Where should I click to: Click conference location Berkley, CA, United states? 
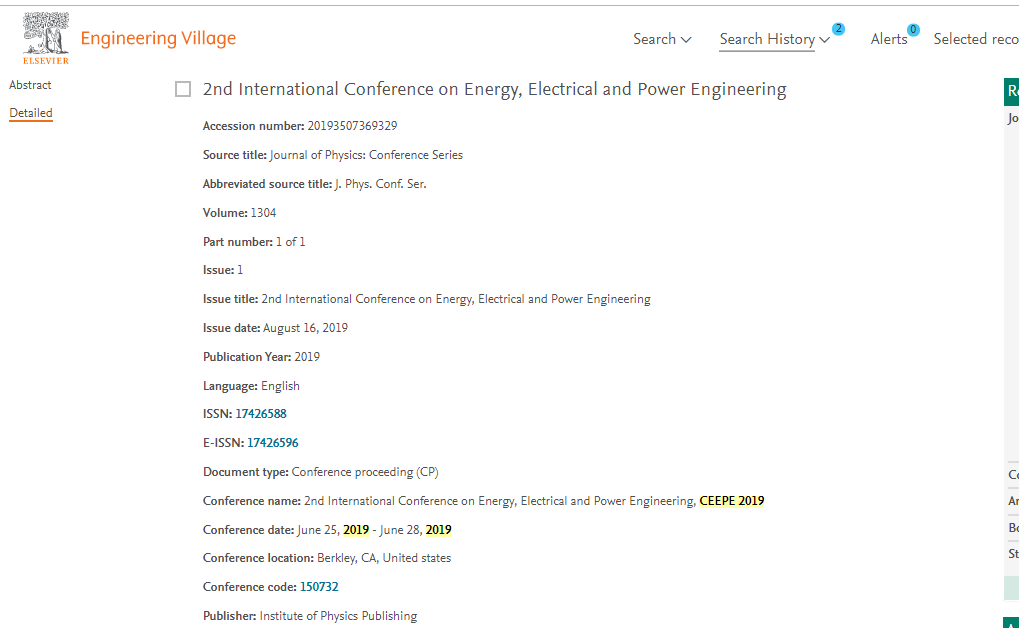click(x=384, y=558)
